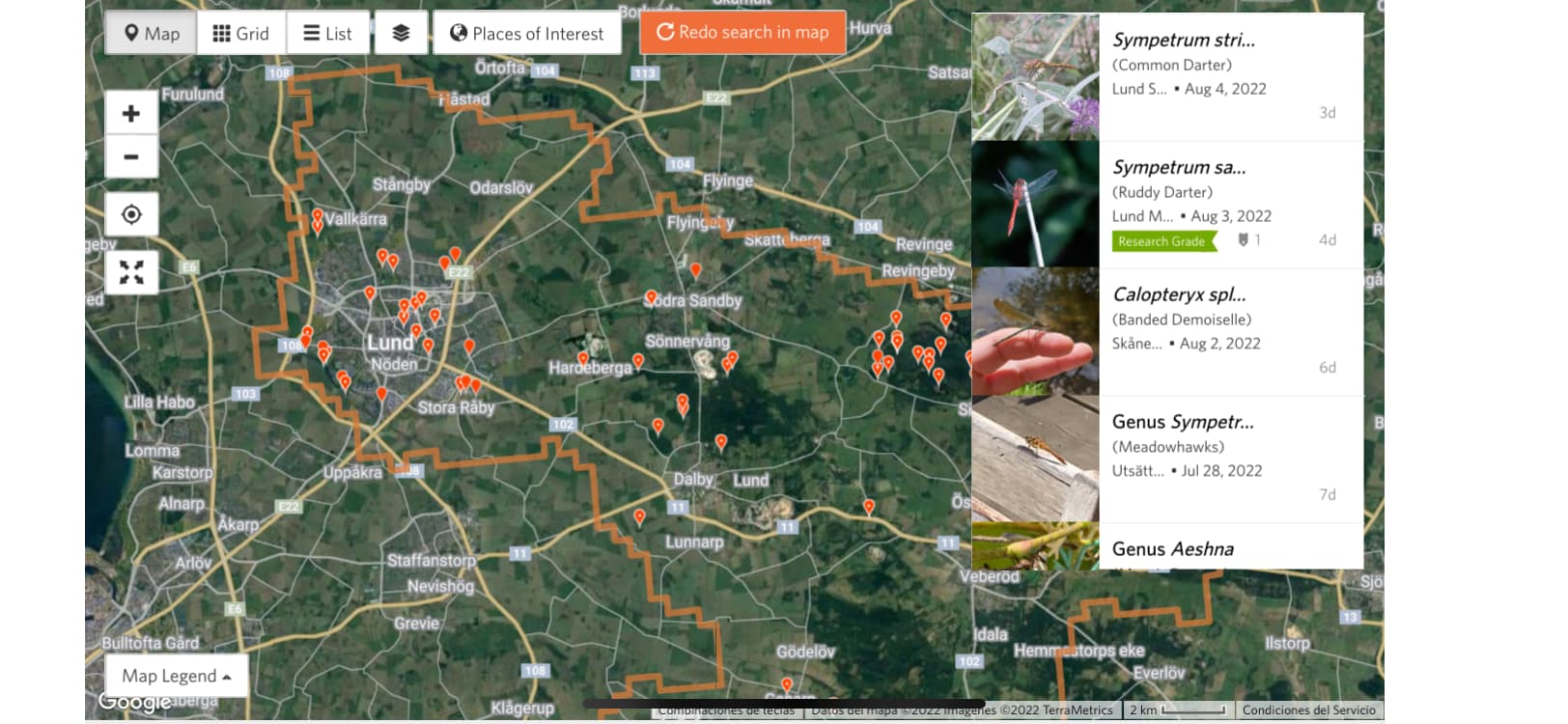Click the ID count badge beside Research Grade
The image size is (1568, 724).
click(x=1249, y=240)
